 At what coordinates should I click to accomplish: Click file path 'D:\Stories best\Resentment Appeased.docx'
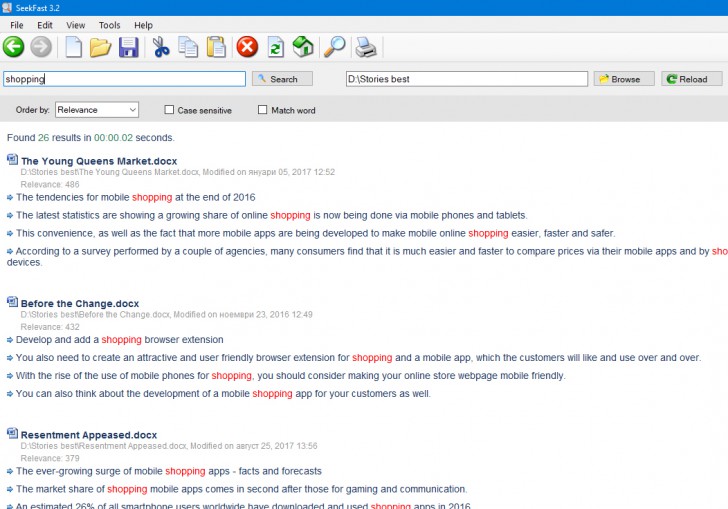104,446
